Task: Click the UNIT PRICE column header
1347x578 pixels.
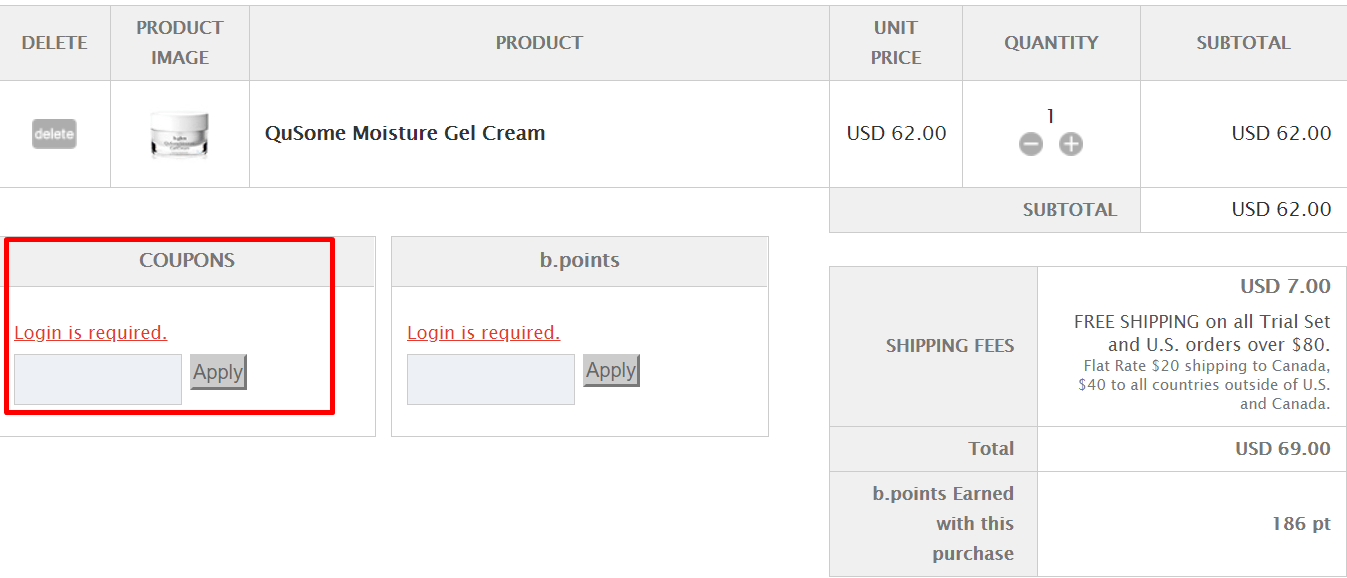Action: click(x=895, y=42)
